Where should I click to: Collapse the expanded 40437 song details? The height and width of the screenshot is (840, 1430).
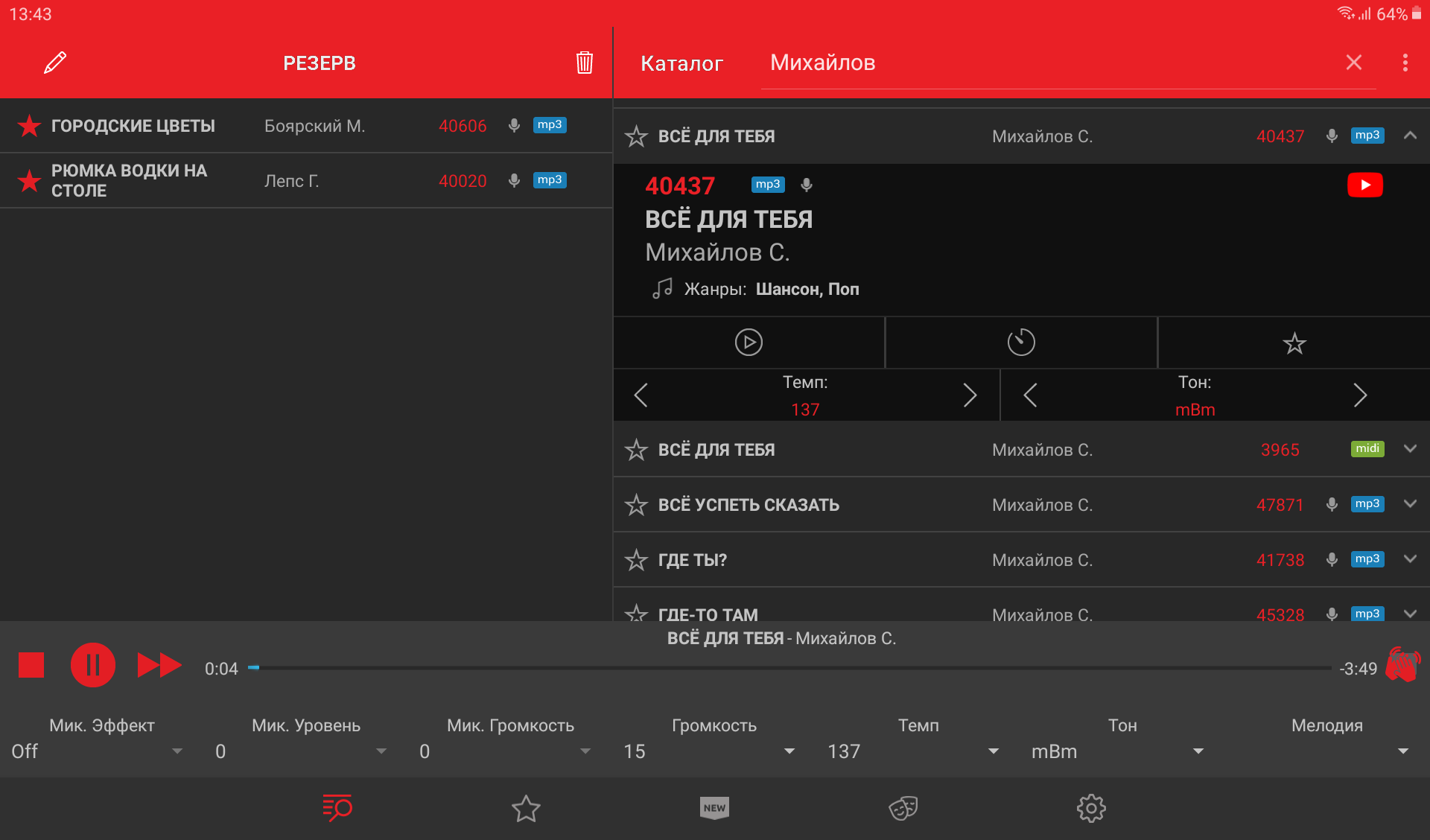click(x=1410, y=135)
